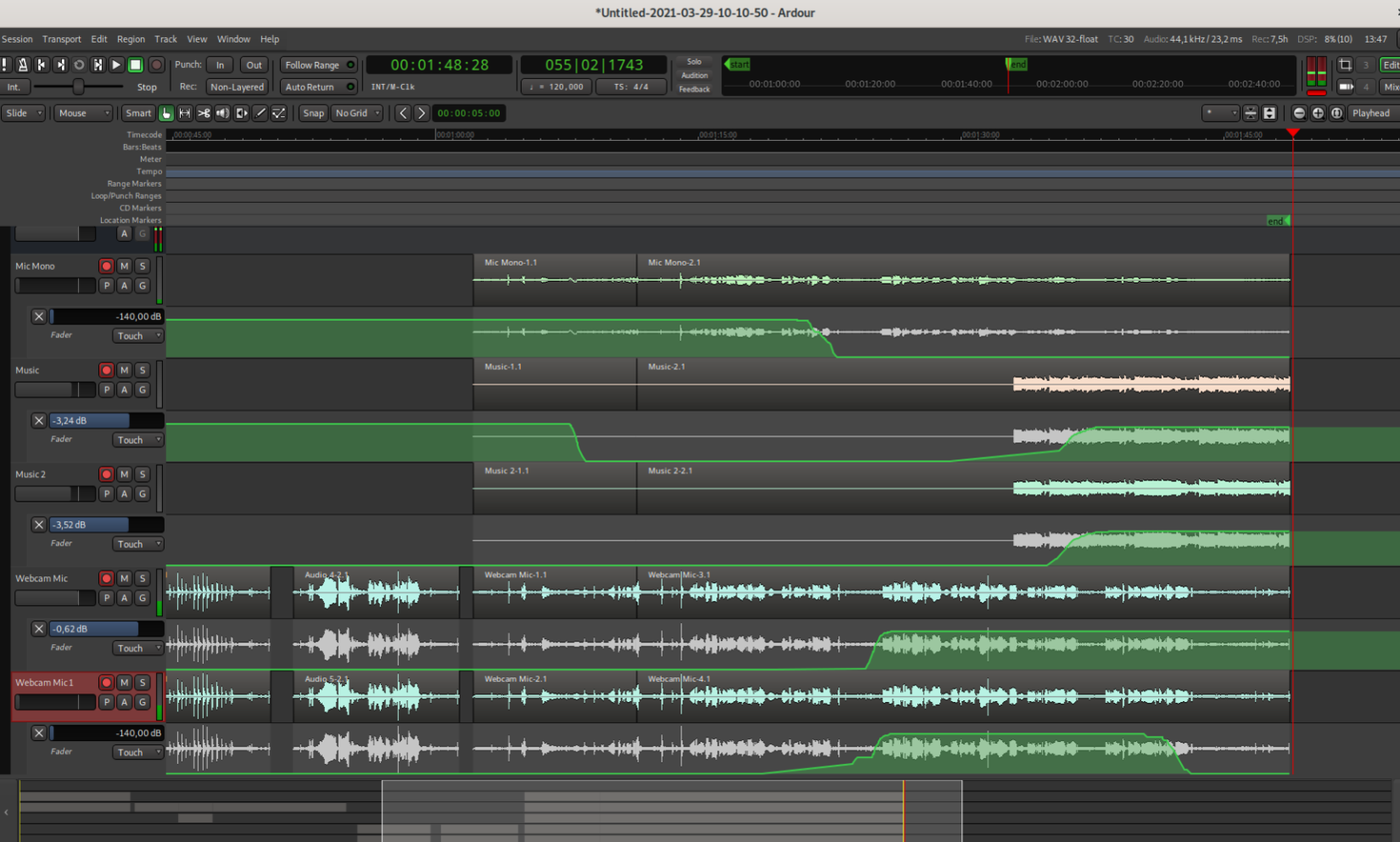Record-arm the Mic Mono track

coord(106,266)
